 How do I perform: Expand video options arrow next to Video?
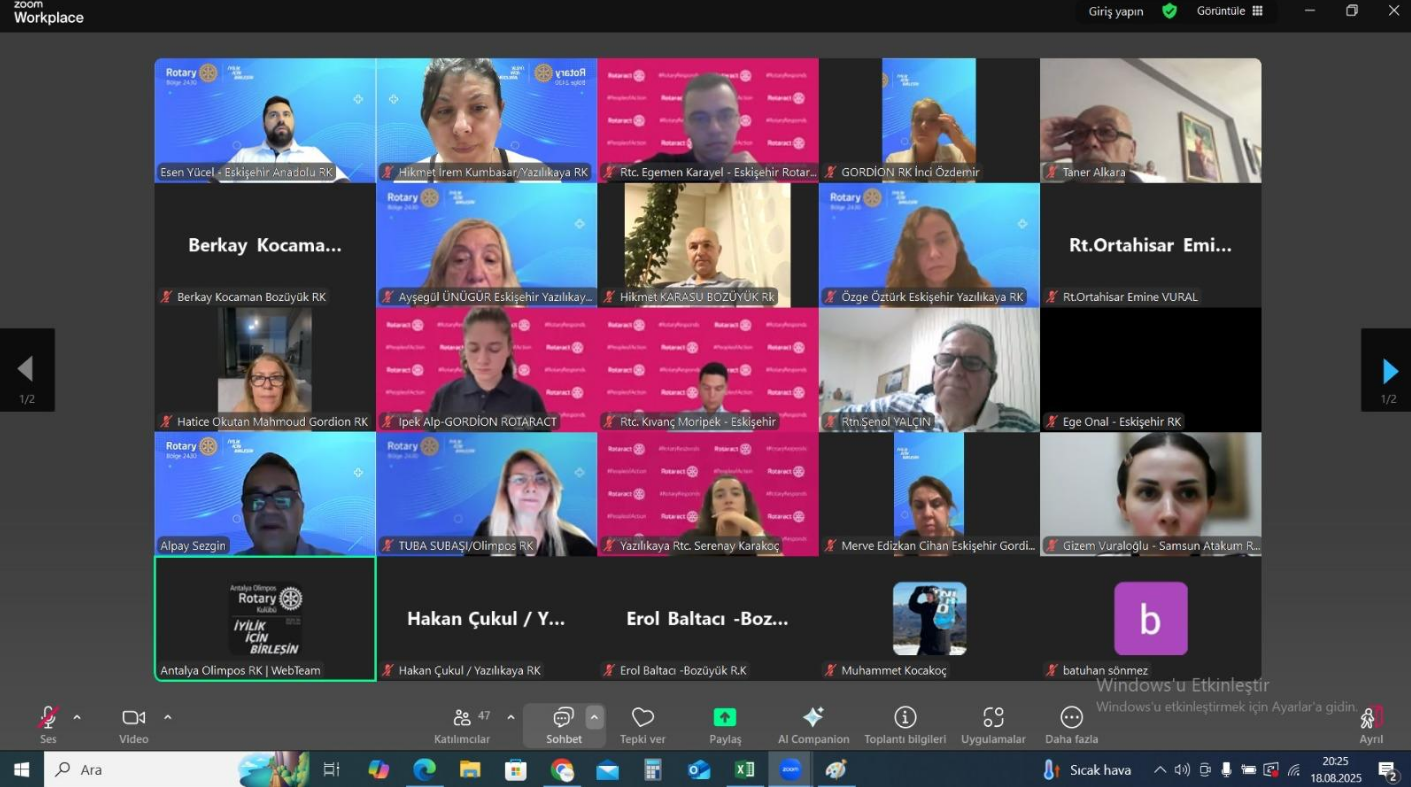(167, 717)
